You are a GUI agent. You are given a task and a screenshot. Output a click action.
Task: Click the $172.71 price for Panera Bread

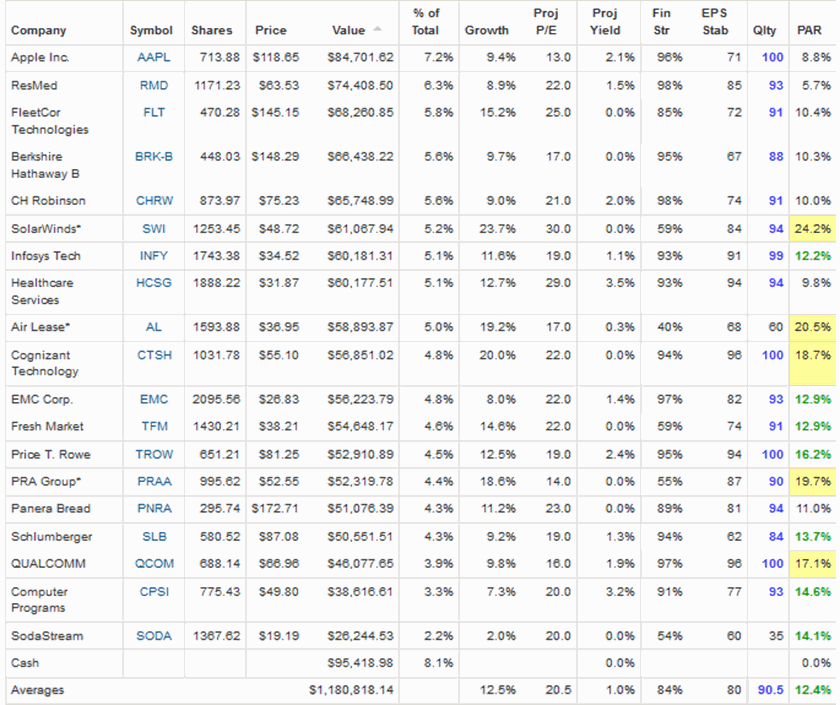275,508
